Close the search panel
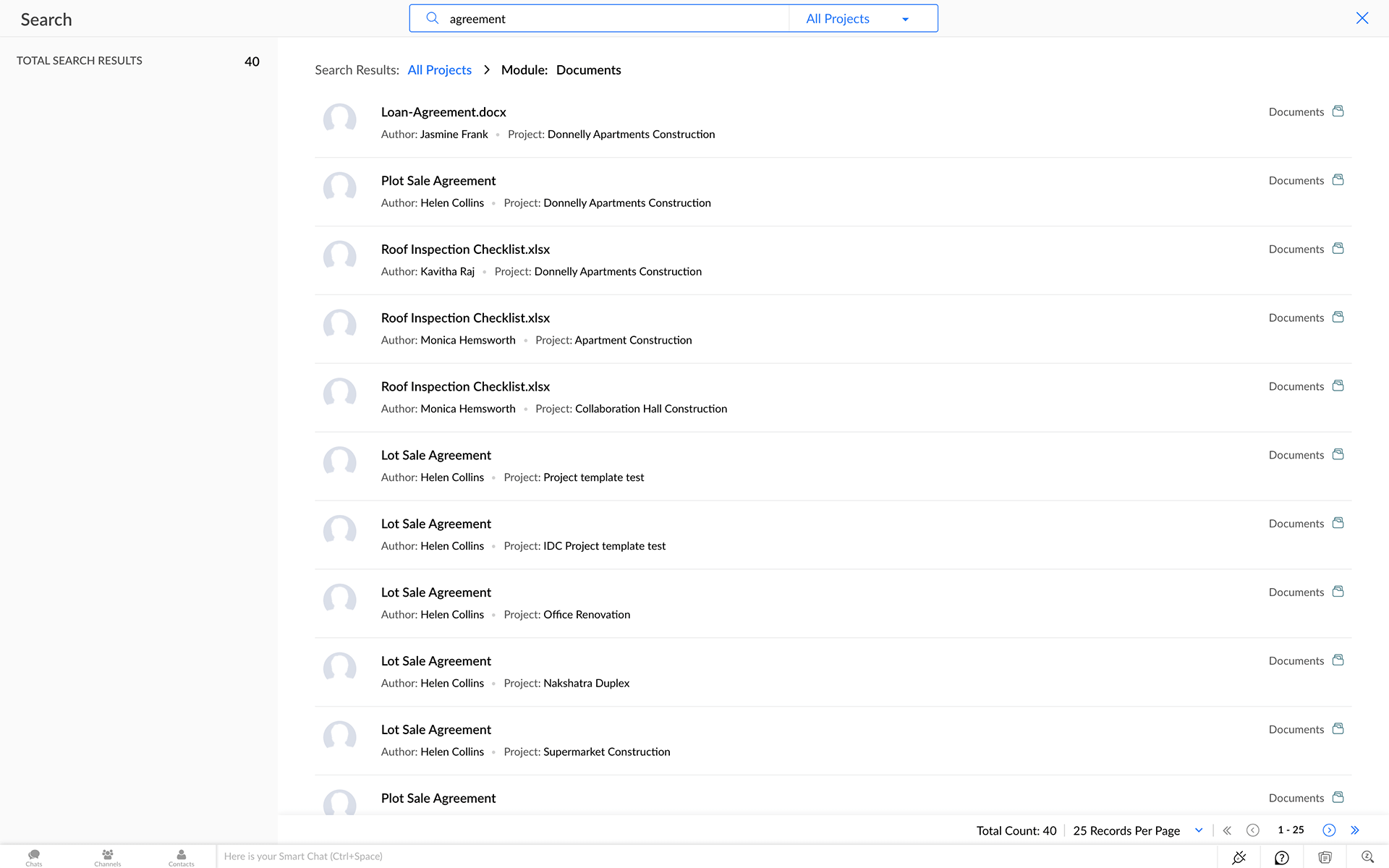This screenshot has width=1389, height=868. click(x=1362, y=18)
